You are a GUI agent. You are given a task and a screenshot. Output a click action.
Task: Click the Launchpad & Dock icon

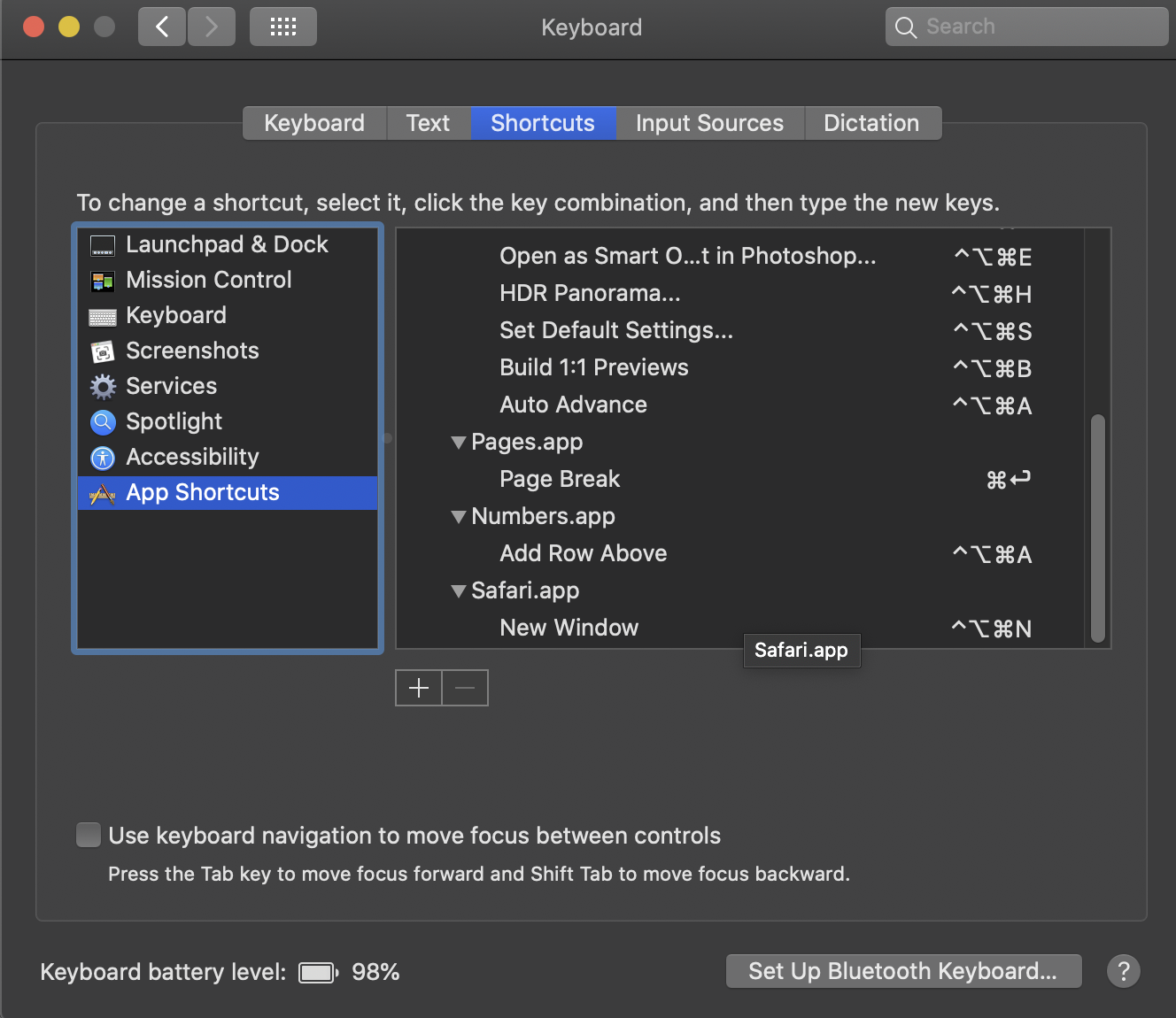(103, 245)
